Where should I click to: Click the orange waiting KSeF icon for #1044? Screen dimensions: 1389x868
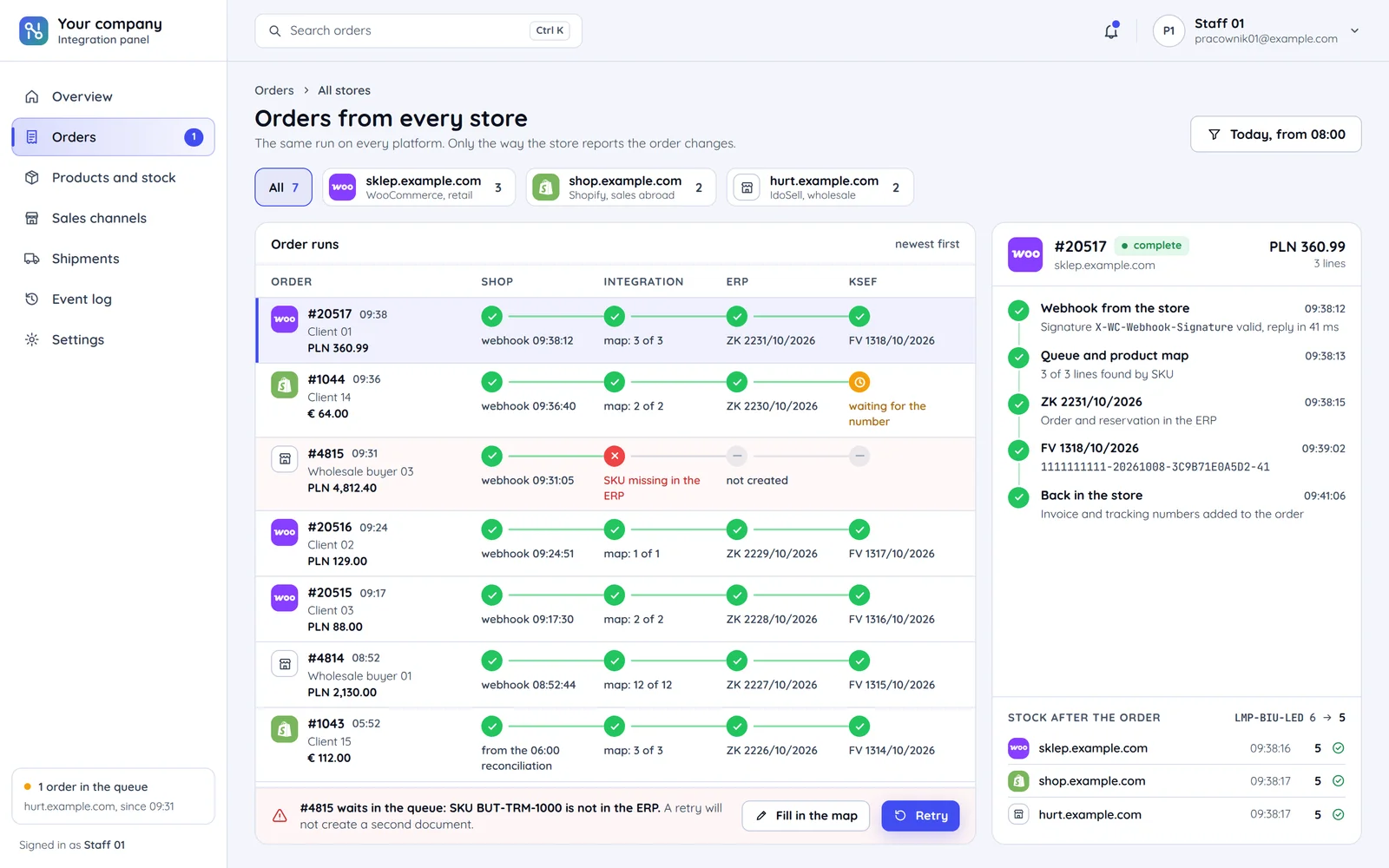pos(859,382)
